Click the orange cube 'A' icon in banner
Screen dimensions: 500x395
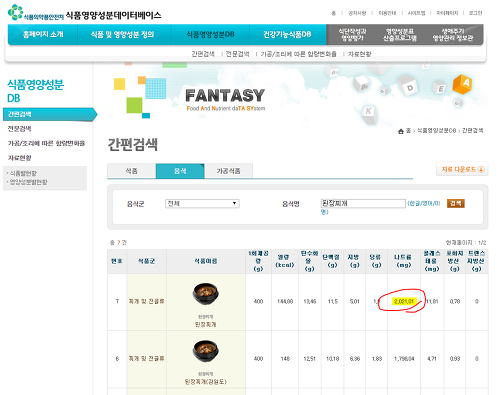462,84
